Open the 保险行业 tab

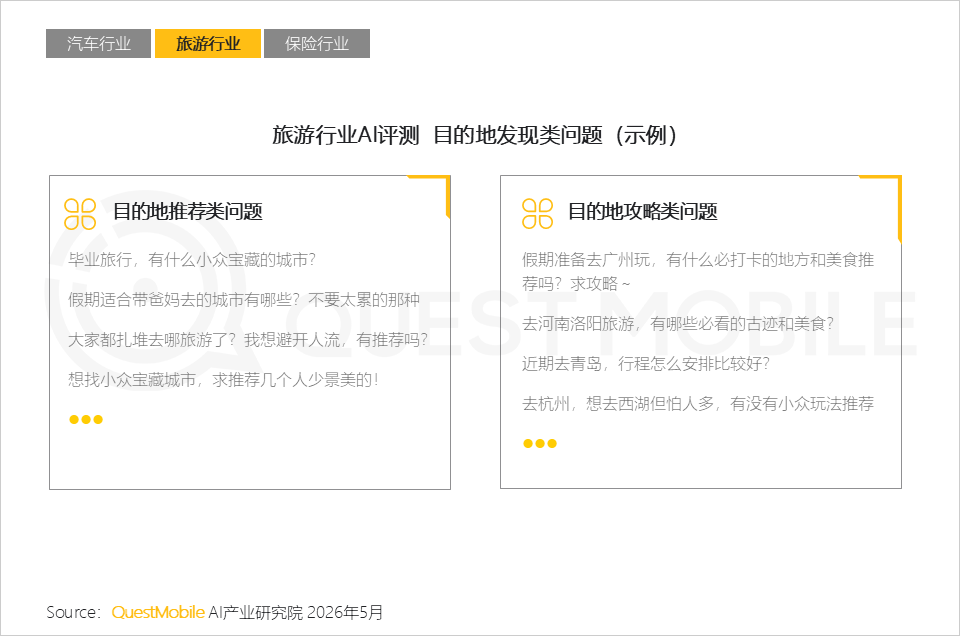click(x=317, y=43)
